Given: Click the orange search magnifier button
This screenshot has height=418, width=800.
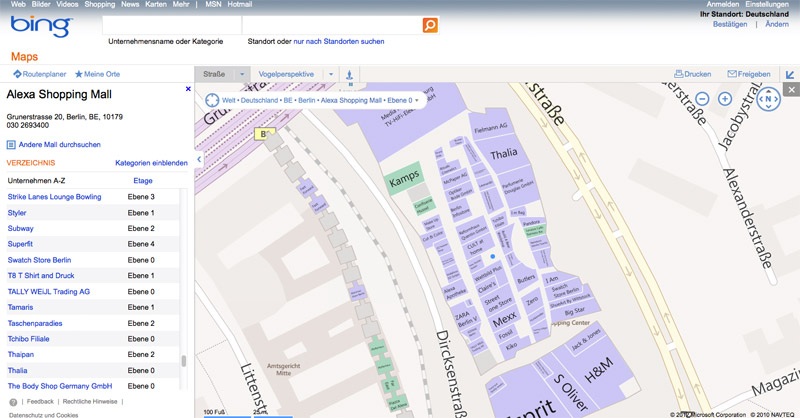Looking at the screenshot, I should (429, 25).
